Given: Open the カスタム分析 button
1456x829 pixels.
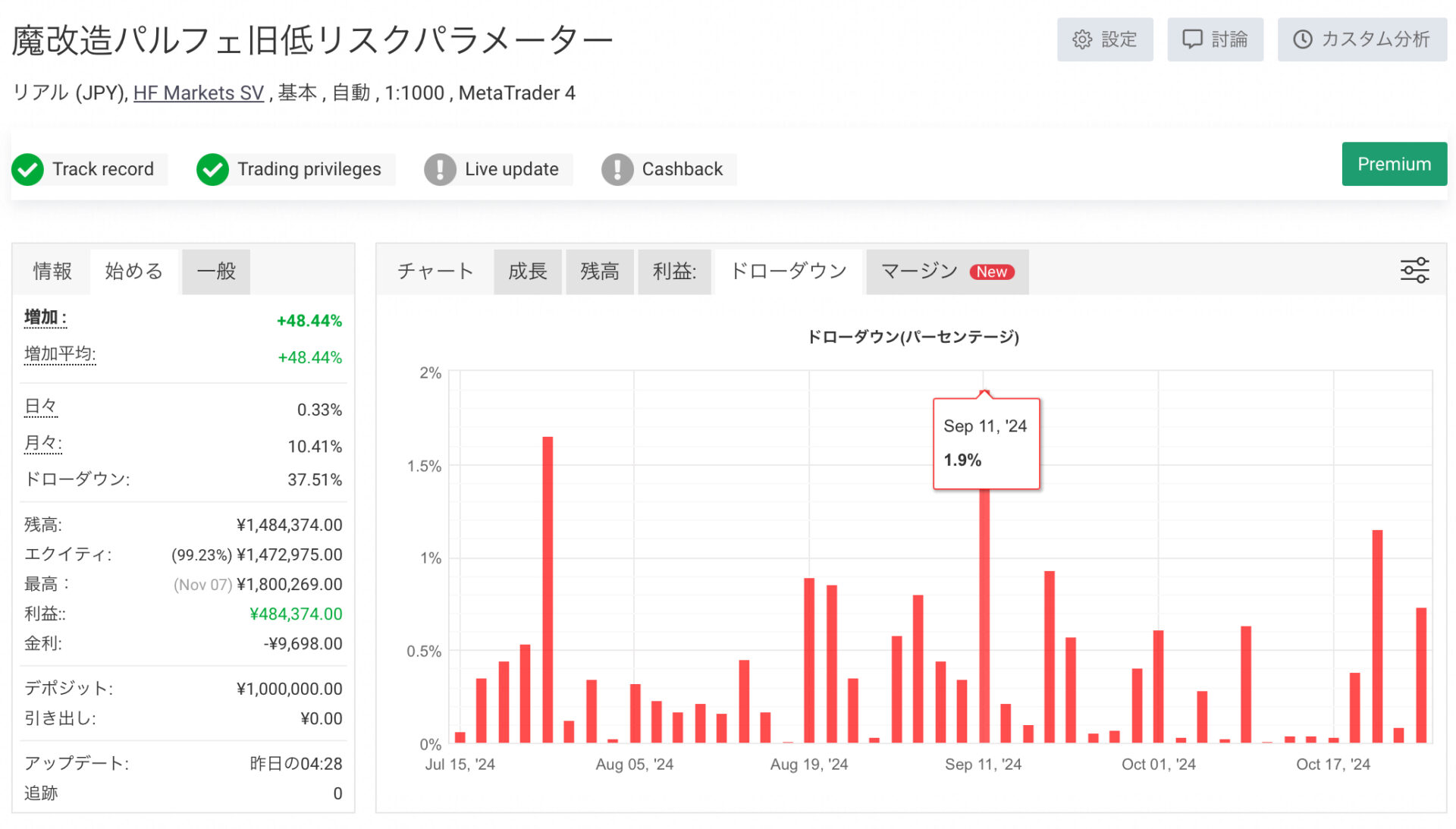Looking at the screenshot, I should (x=1362, y=39).
